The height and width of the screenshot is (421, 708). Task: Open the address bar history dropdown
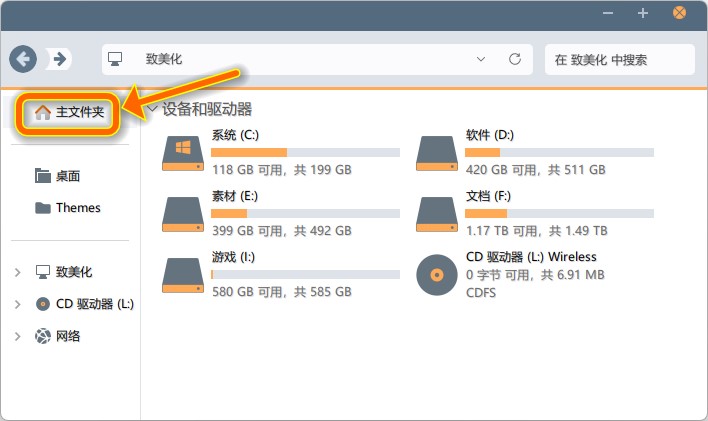481,59
